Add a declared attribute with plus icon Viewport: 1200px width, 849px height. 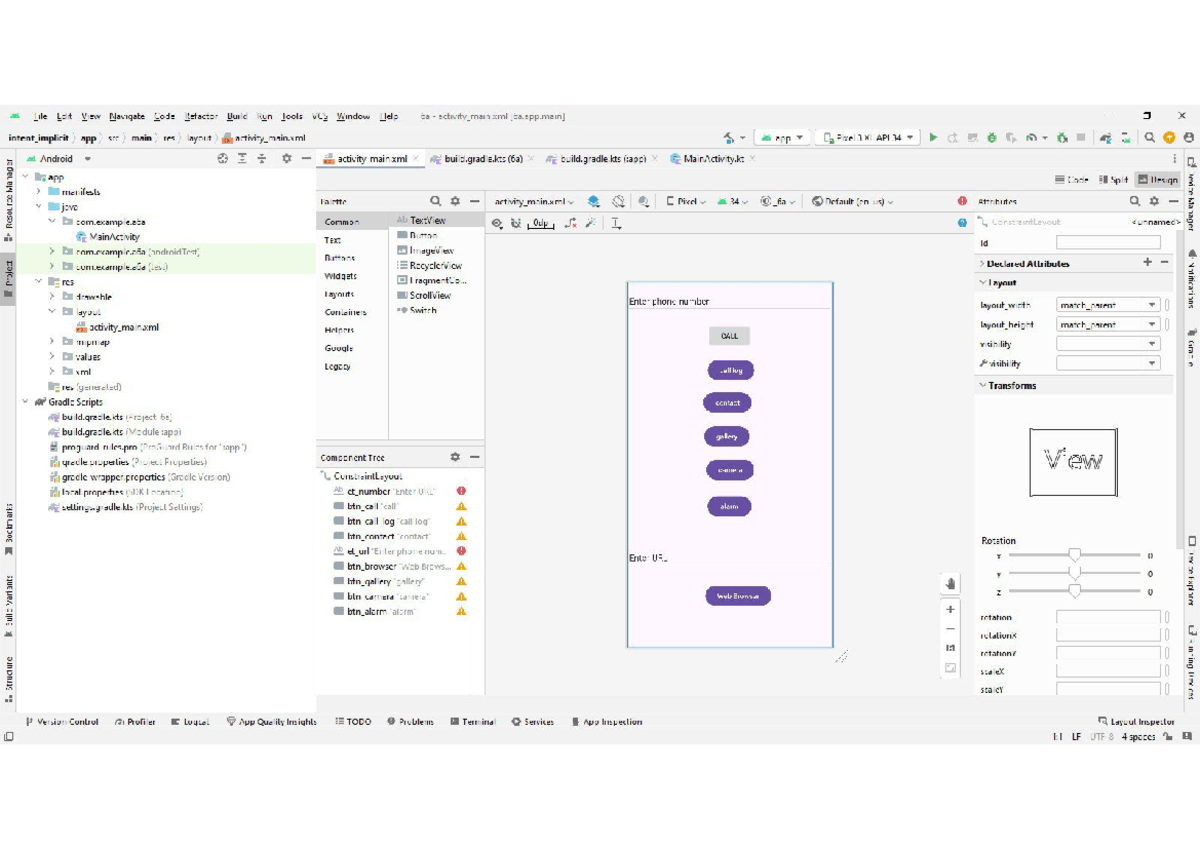(x=1147, y=262)
